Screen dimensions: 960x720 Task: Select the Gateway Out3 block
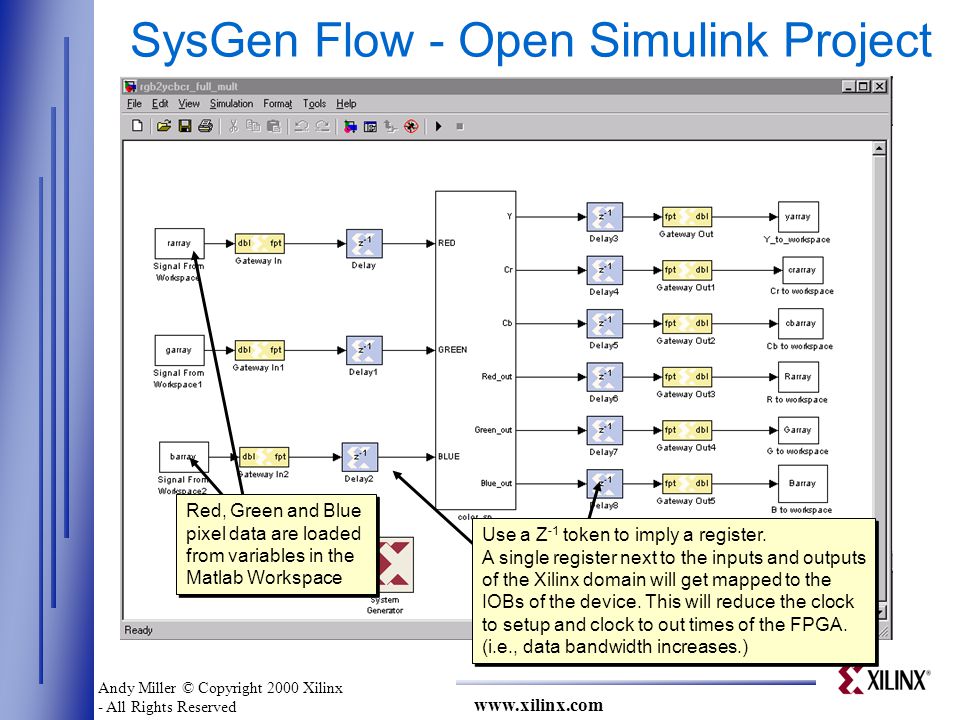coord(687,377)
